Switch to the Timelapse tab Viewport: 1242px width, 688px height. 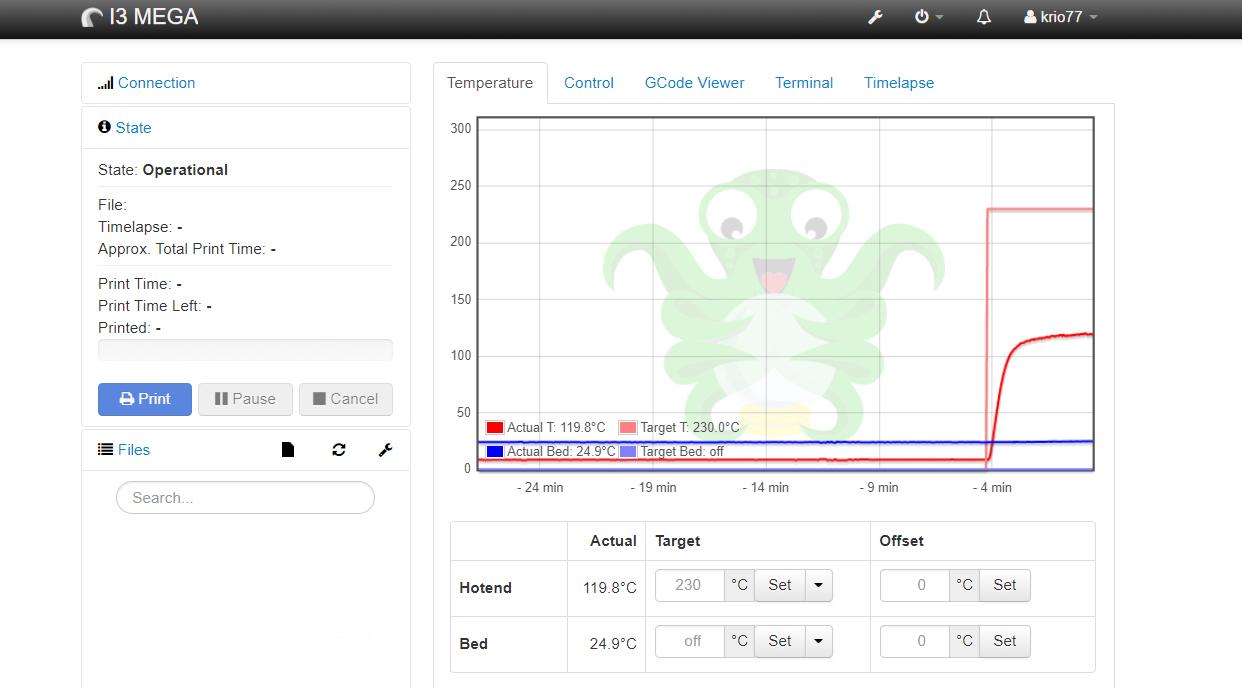pos(899,83)
